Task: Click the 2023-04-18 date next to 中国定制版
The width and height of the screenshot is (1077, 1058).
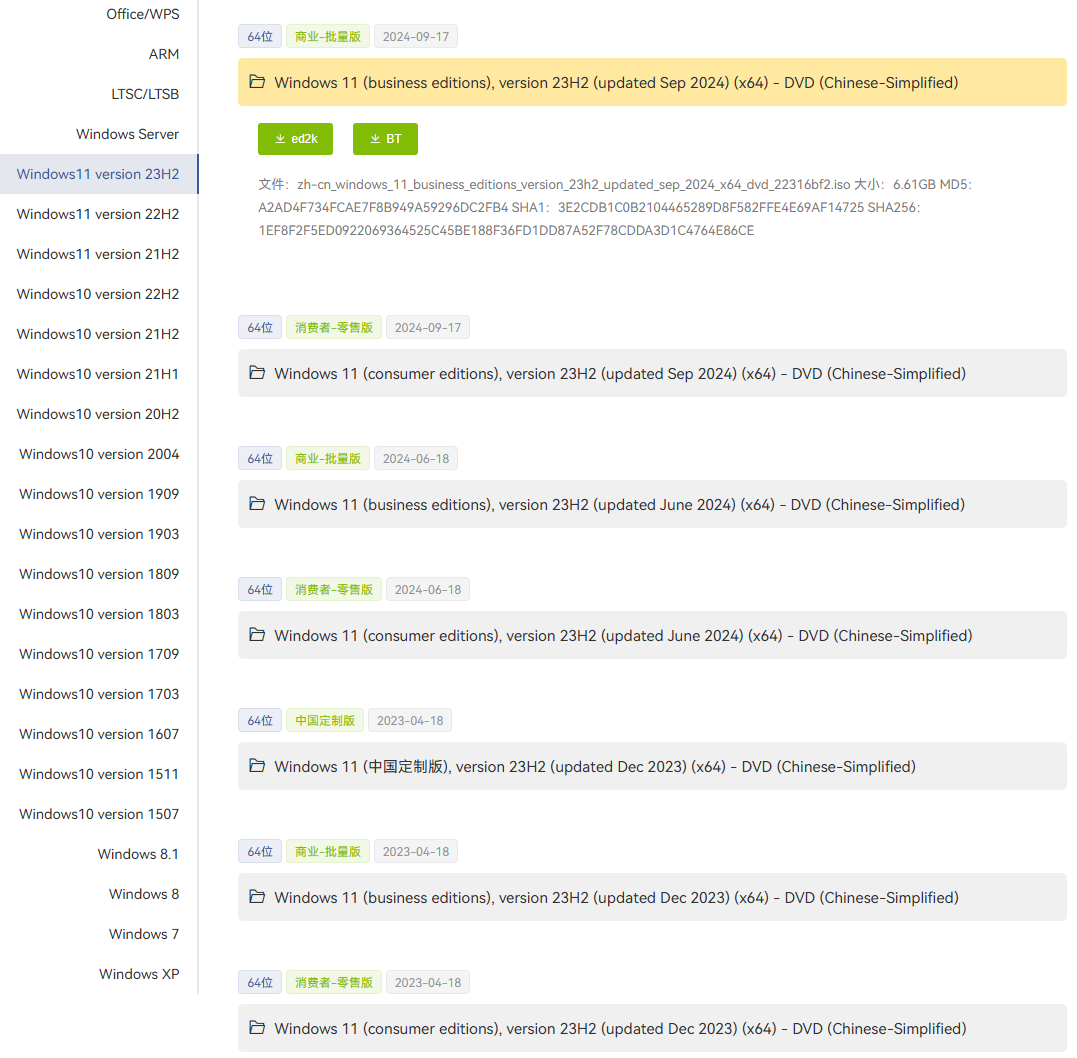Action: [x=410, y=721]
